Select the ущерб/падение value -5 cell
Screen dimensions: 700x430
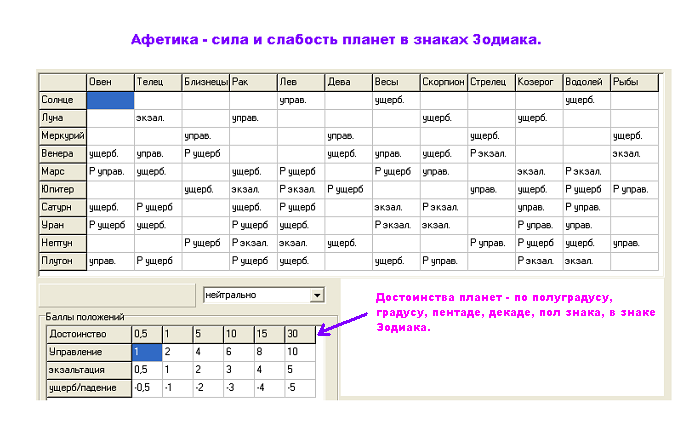(x=299, y=388)
